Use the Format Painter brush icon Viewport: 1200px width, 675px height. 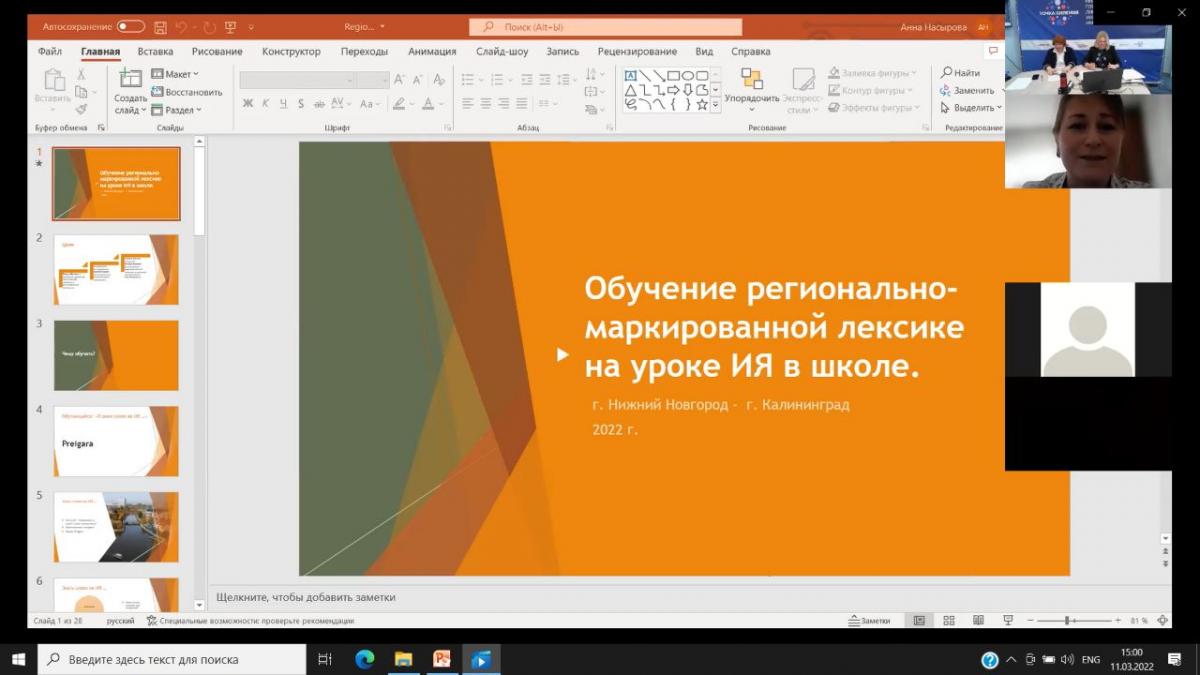click(x=82, y=109)
